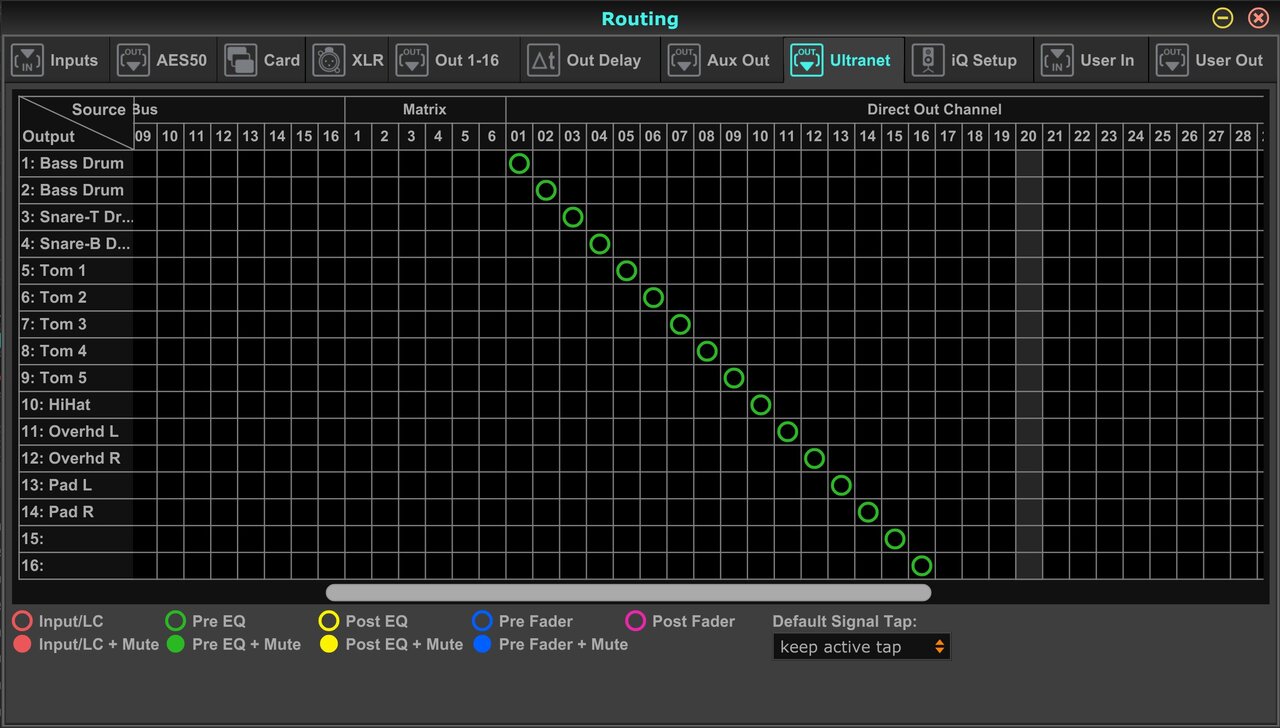
Task: Select output row label '1: Bass Drum'
Action: 76,163
